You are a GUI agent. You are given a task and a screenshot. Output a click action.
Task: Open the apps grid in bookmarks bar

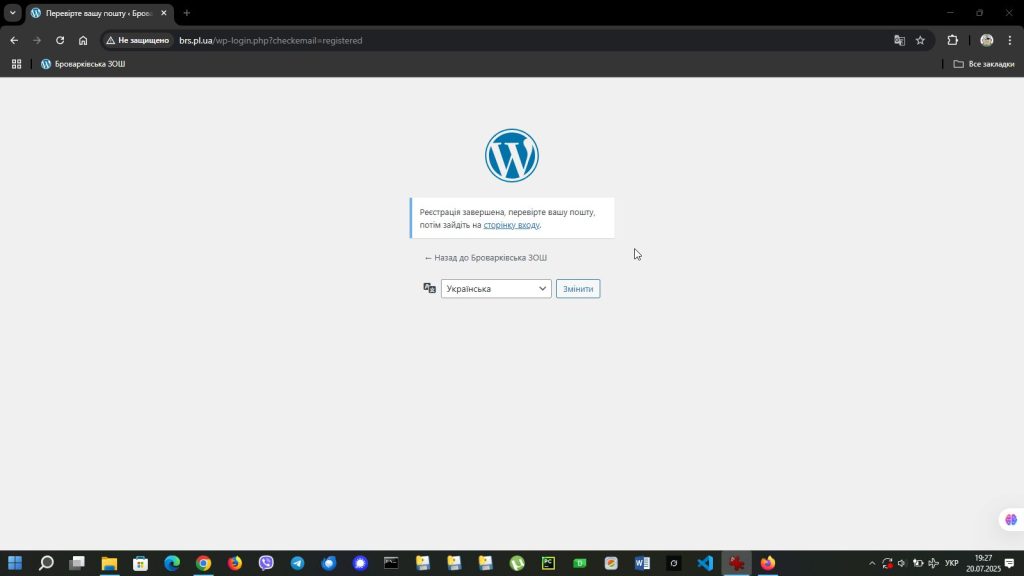click(16, 64)
